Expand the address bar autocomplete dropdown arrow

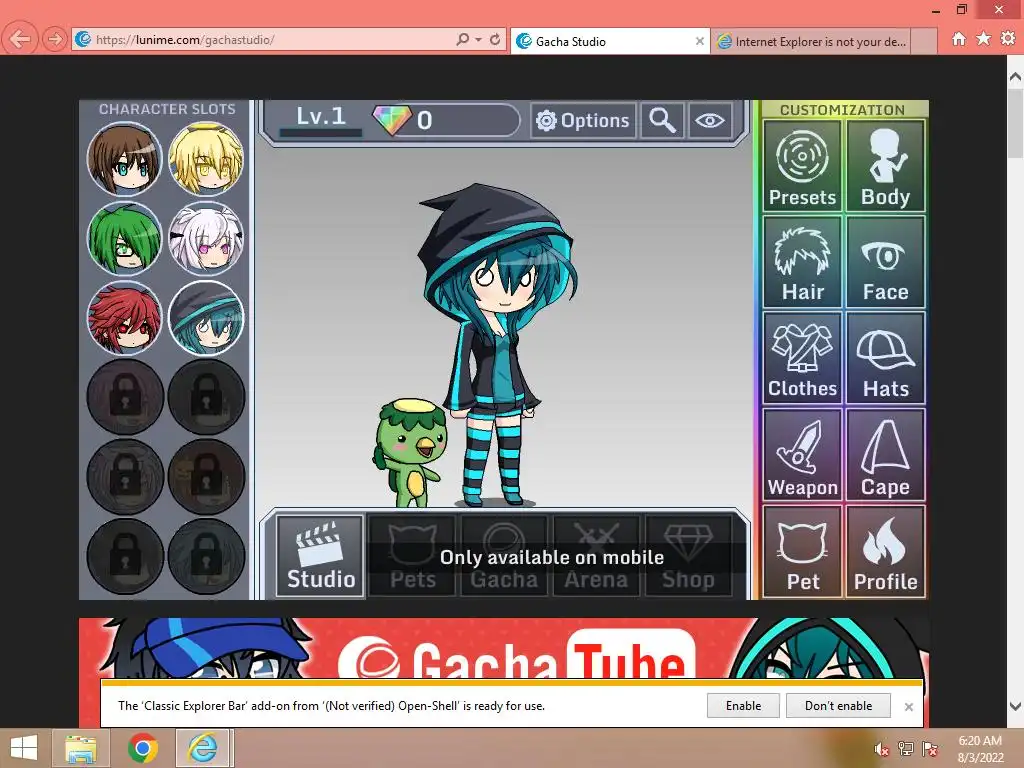[479, 39]
